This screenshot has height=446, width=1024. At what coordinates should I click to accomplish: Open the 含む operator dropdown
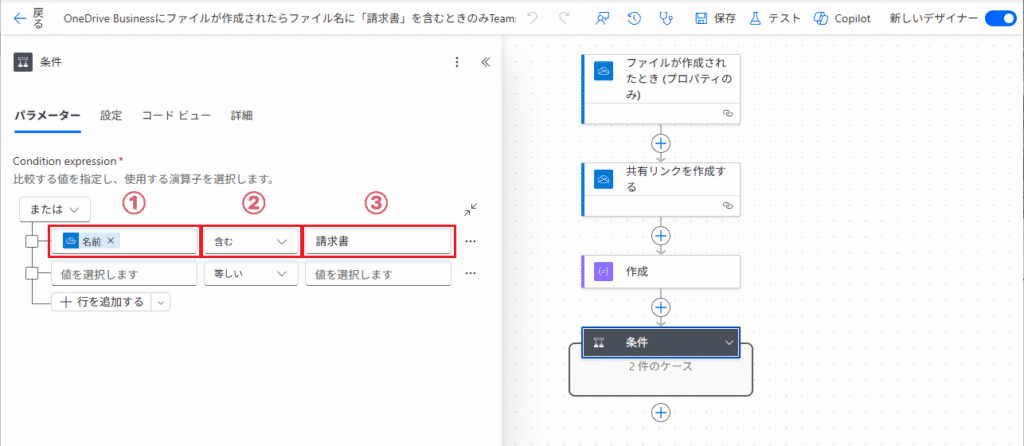click(x=251, y=241)
